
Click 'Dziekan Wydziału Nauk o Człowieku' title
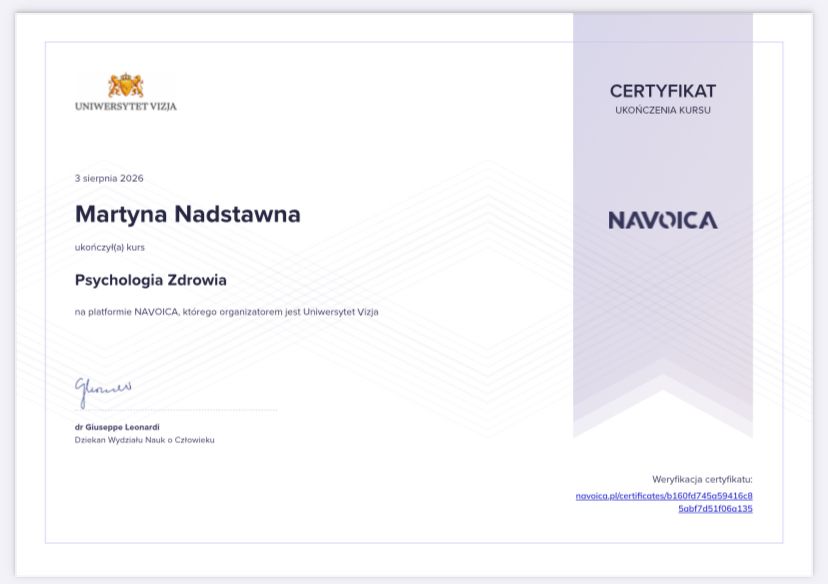[x=144, y=440]
